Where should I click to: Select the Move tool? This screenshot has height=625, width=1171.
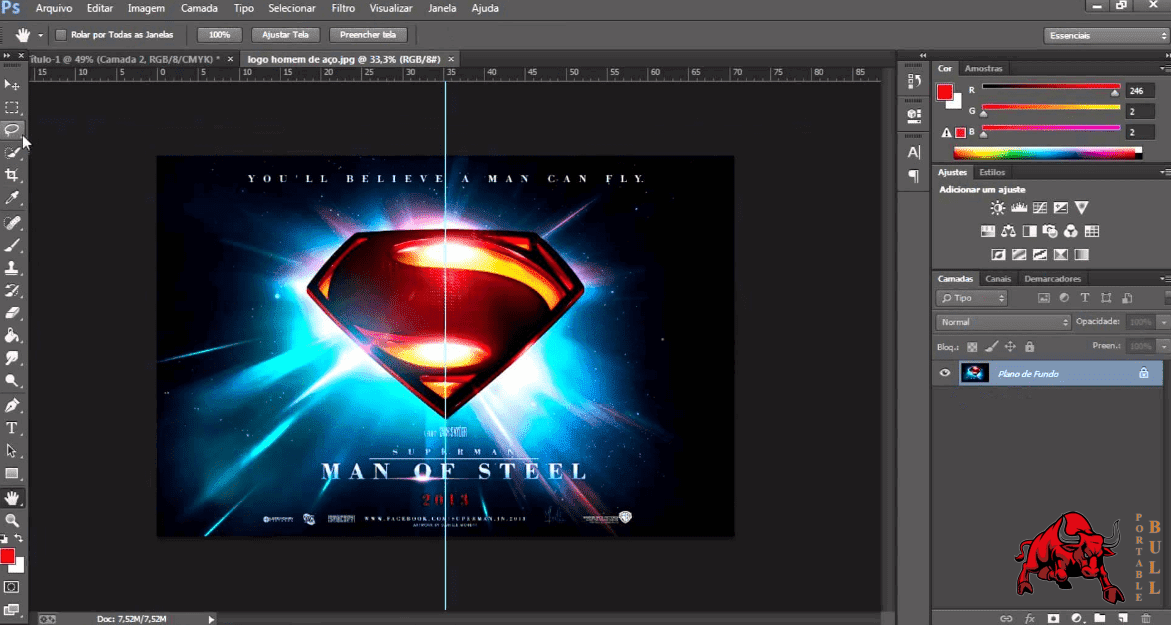[12, 84]
